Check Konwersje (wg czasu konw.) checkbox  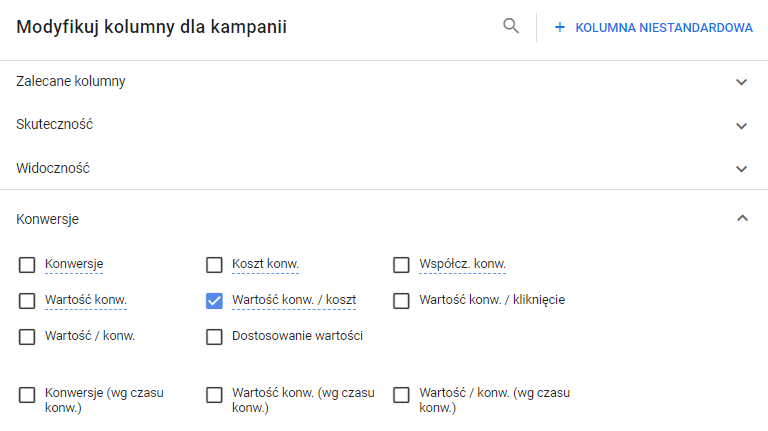[x=27, y=395]
